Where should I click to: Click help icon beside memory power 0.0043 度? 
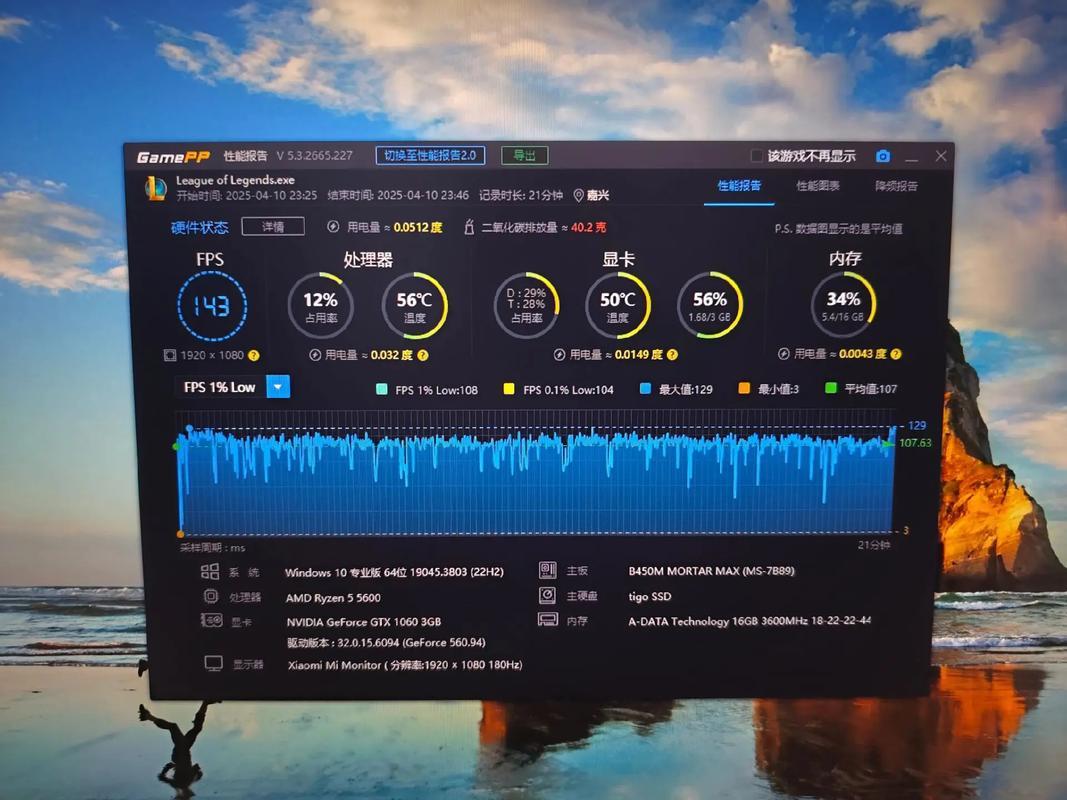click(896, 354)
